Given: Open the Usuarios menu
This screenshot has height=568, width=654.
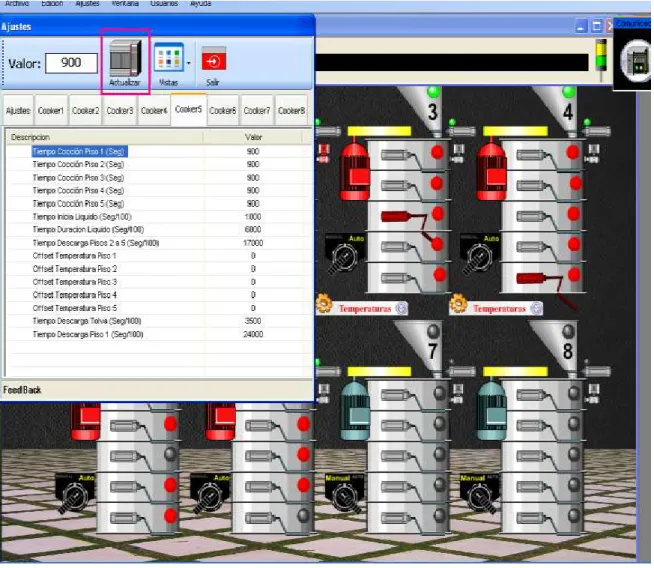Looking at the screenshot, I should pos(164,3).
